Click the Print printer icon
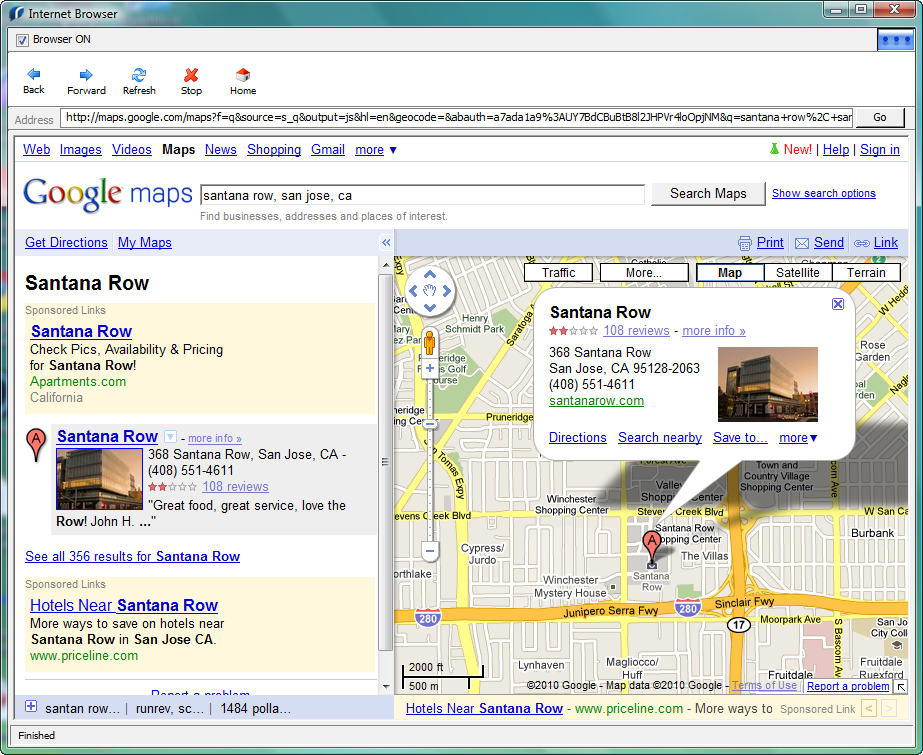The width and height of the screenshot is (923, 755). tap(745, 243)
